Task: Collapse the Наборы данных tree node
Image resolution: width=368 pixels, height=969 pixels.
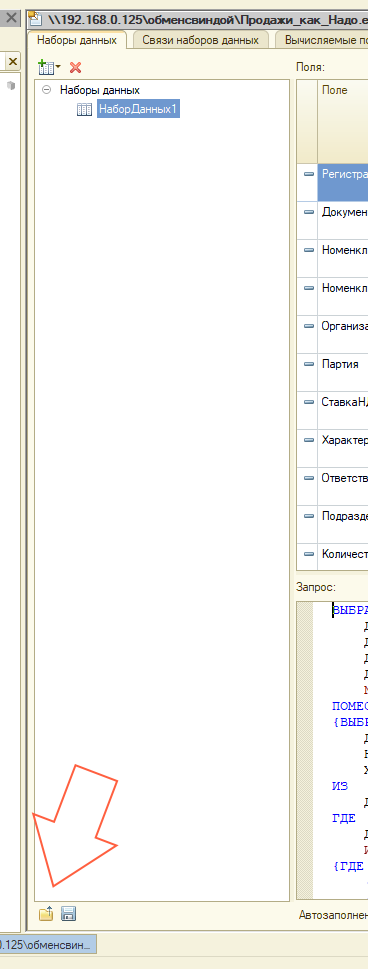Action: click(46, 90)
